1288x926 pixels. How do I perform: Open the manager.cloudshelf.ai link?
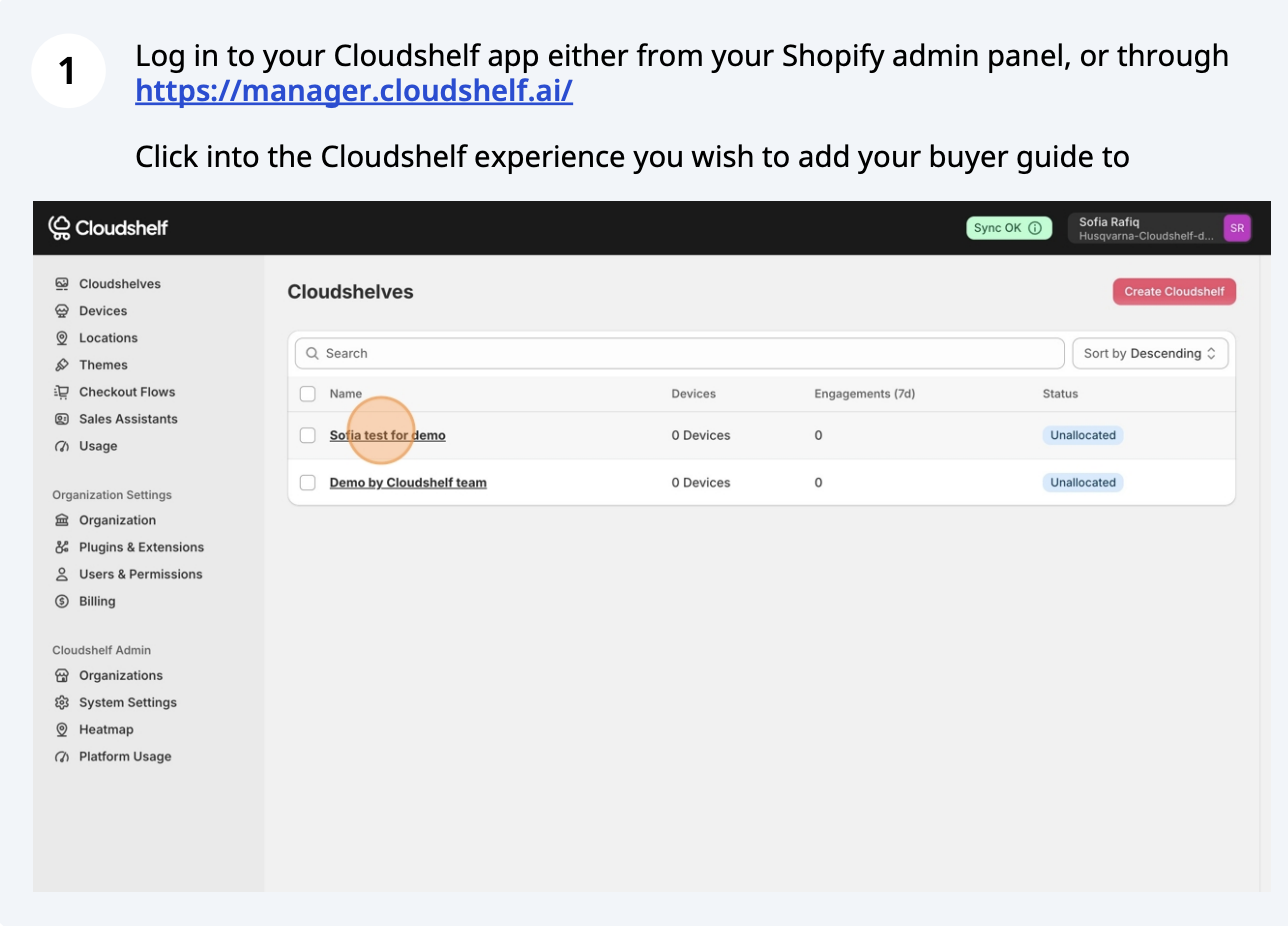pos(354,91)
